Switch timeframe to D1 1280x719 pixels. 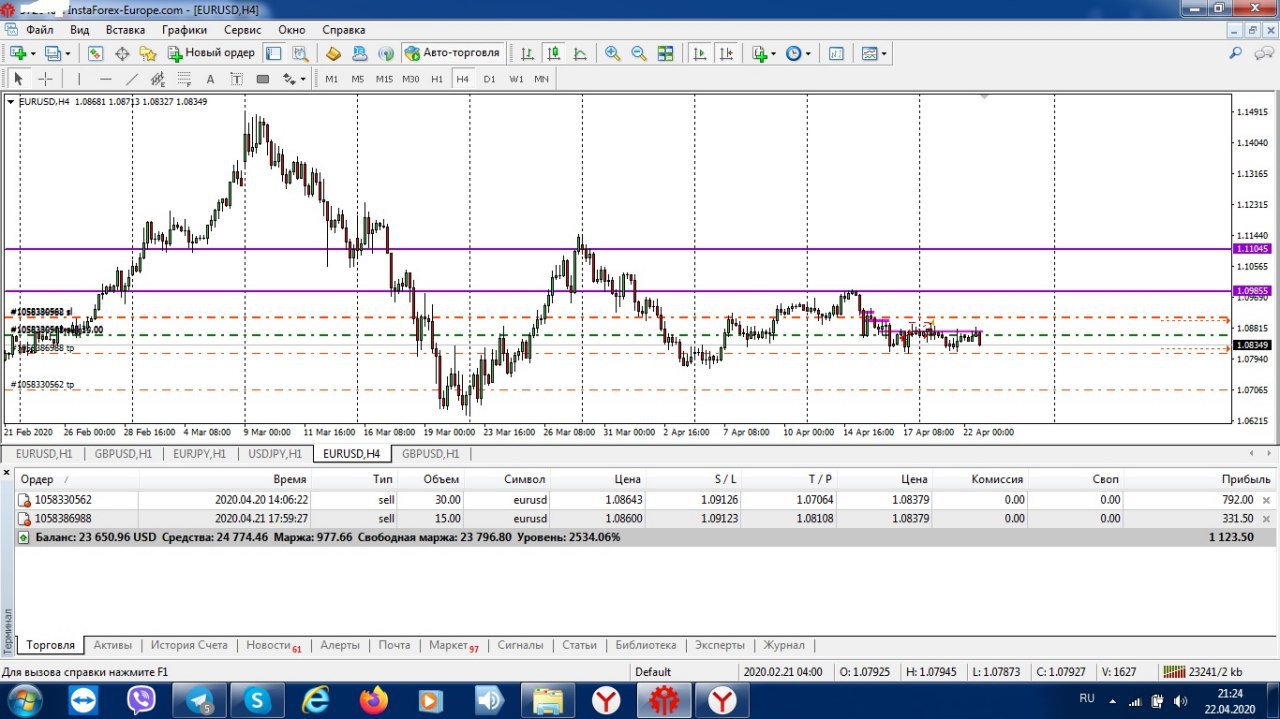[489, 79]
